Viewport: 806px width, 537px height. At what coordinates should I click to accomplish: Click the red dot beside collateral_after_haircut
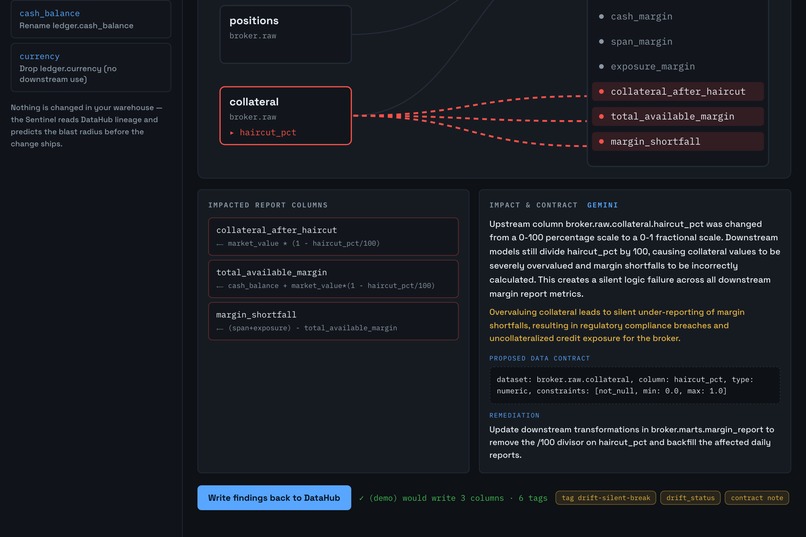coord(601,91)
